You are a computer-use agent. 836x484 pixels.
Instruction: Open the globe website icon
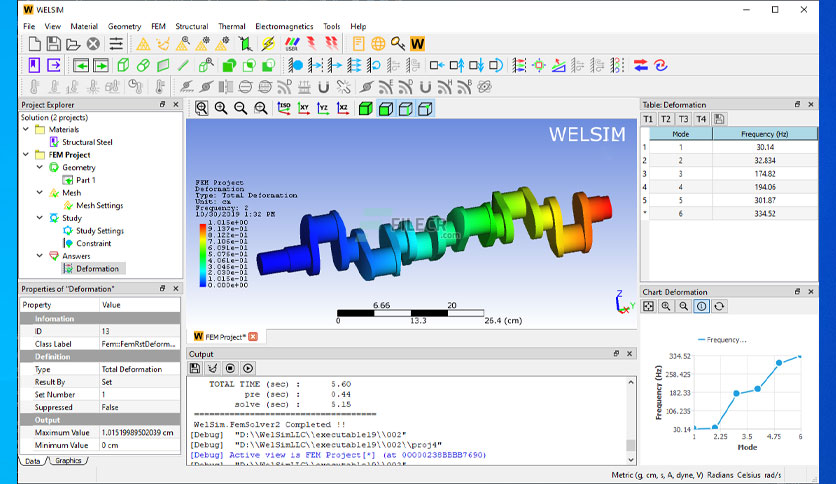coord(378,44)
